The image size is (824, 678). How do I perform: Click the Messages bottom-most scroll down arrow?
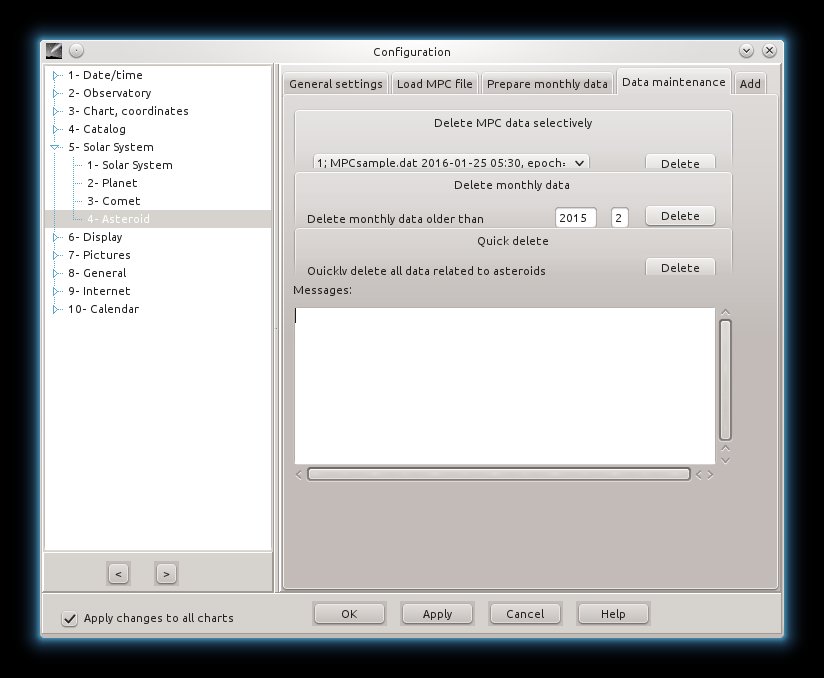pos(725,460)
